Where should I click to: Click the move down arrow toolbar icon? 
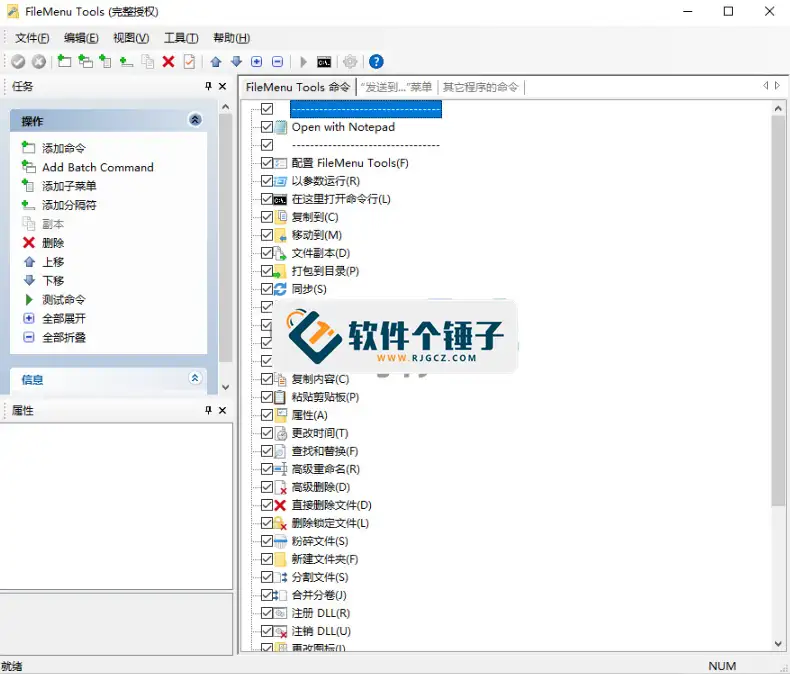(236, 62)
